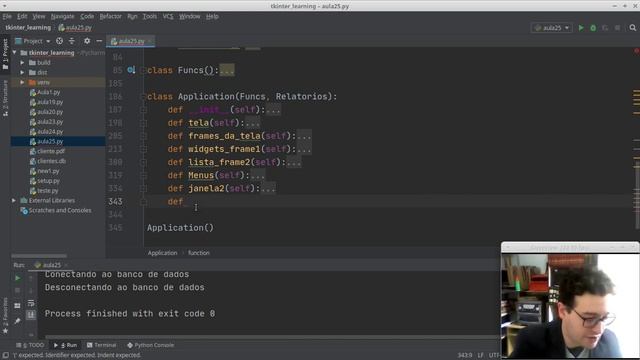Open the VCS menu
The image size is (640, 360).
(168, 16)
